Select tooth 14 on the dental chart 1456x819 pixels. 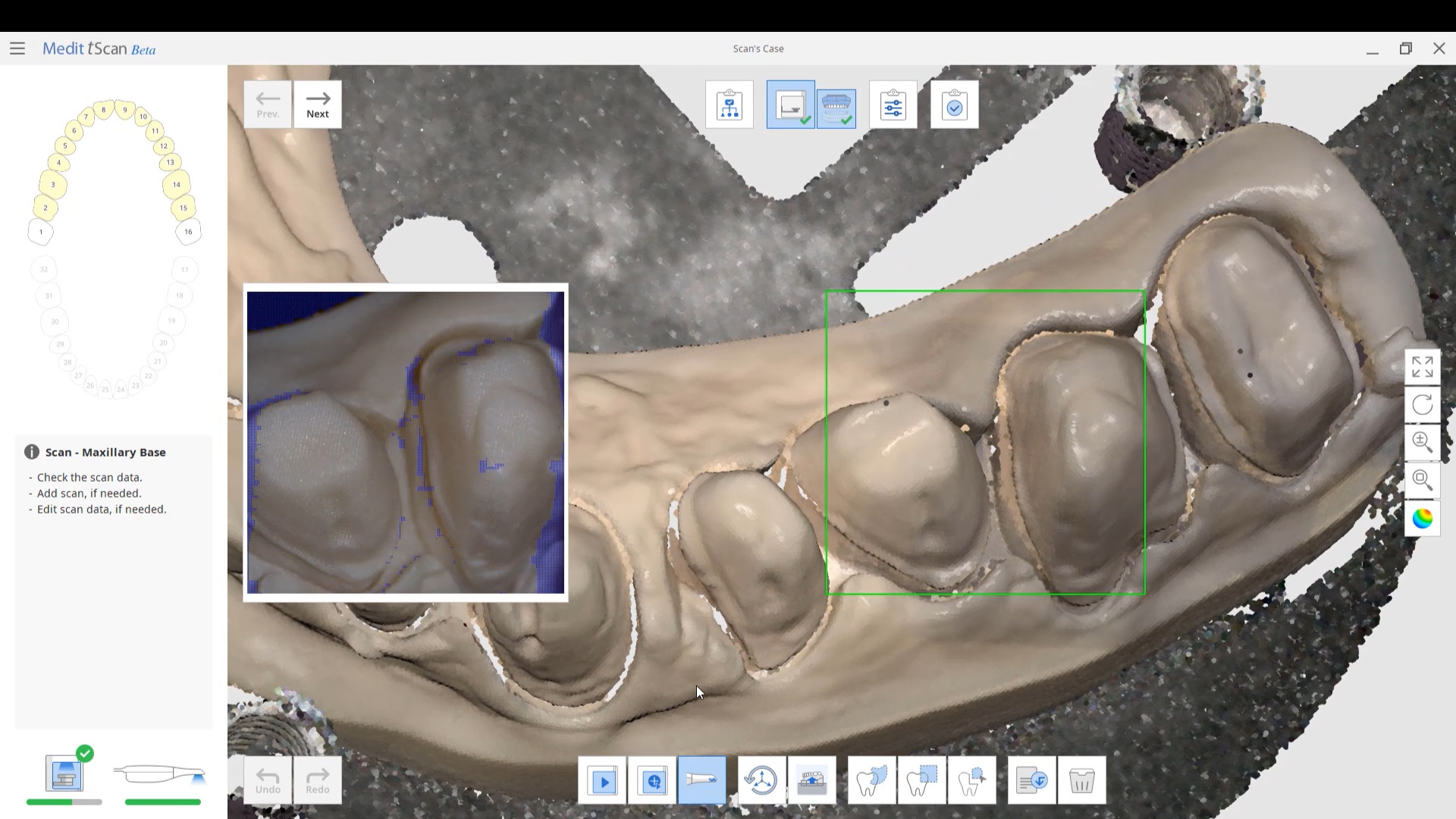point(177,184)
